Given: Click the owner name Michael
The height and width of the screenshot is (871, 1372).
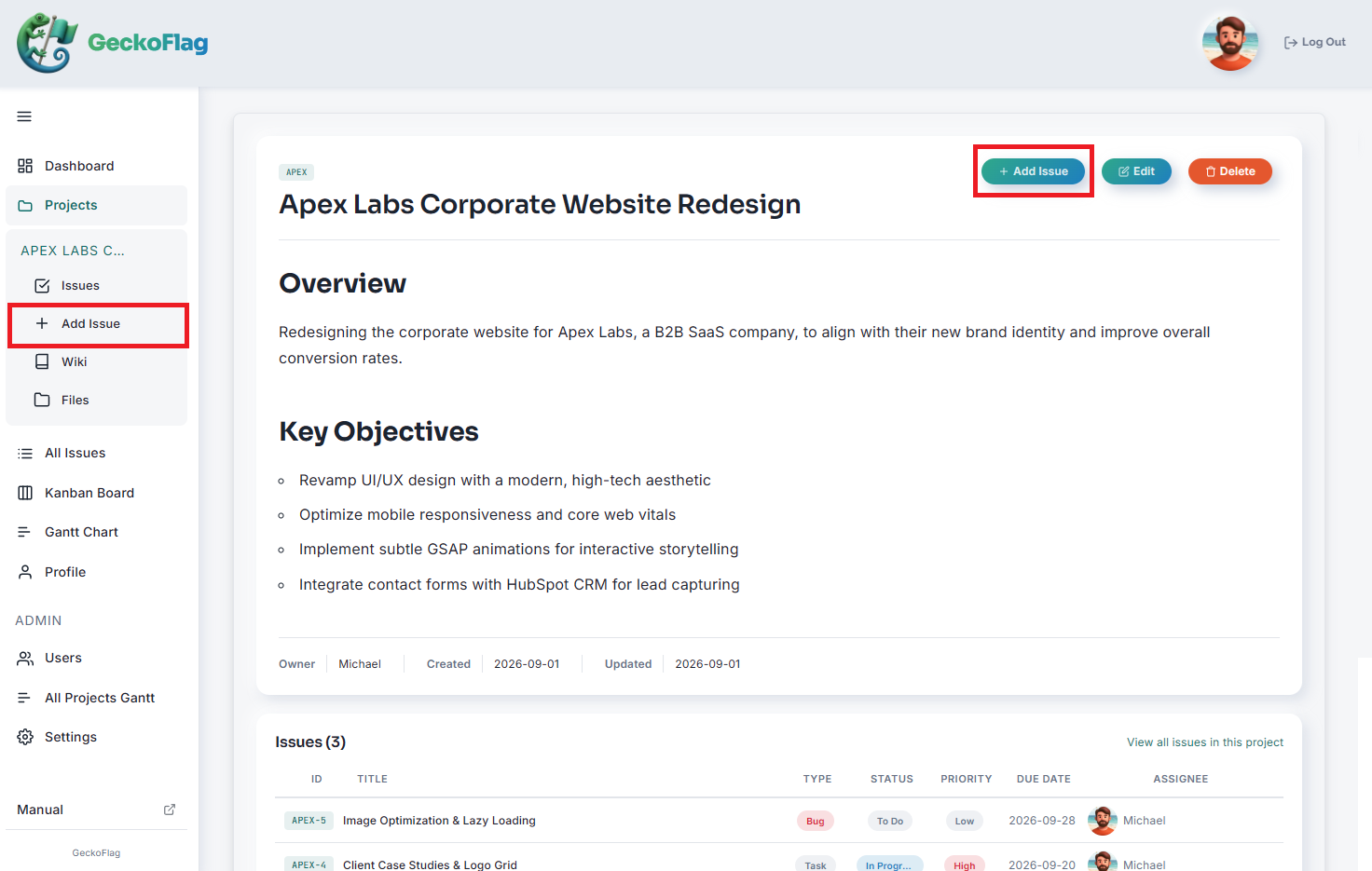Looking at the screenshot, I should pyautogui.click(x=360, y=664).
